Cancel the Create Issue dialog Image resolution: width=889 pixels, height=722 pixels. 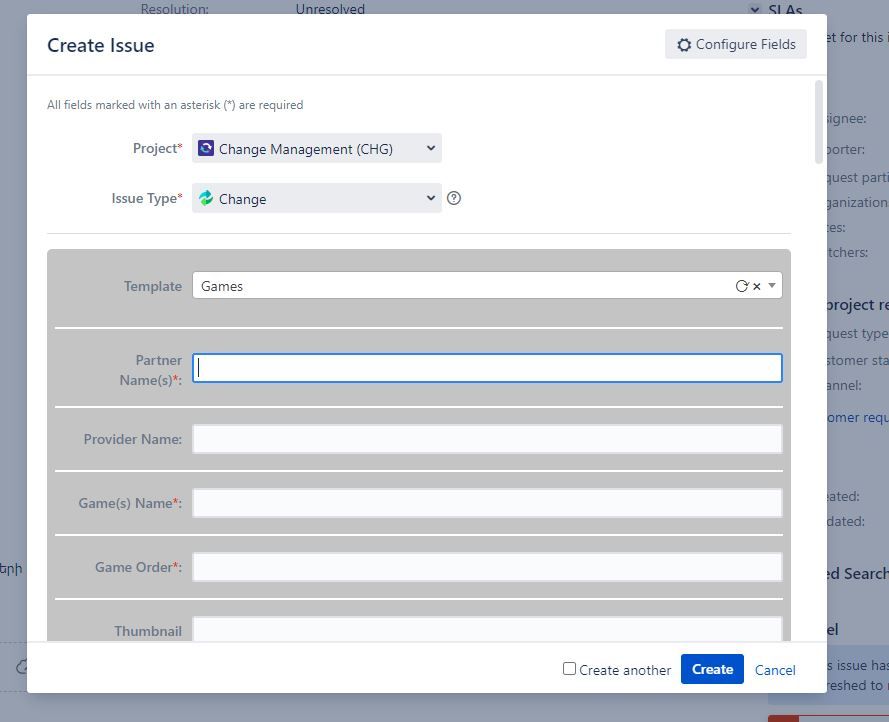point(775,670)
